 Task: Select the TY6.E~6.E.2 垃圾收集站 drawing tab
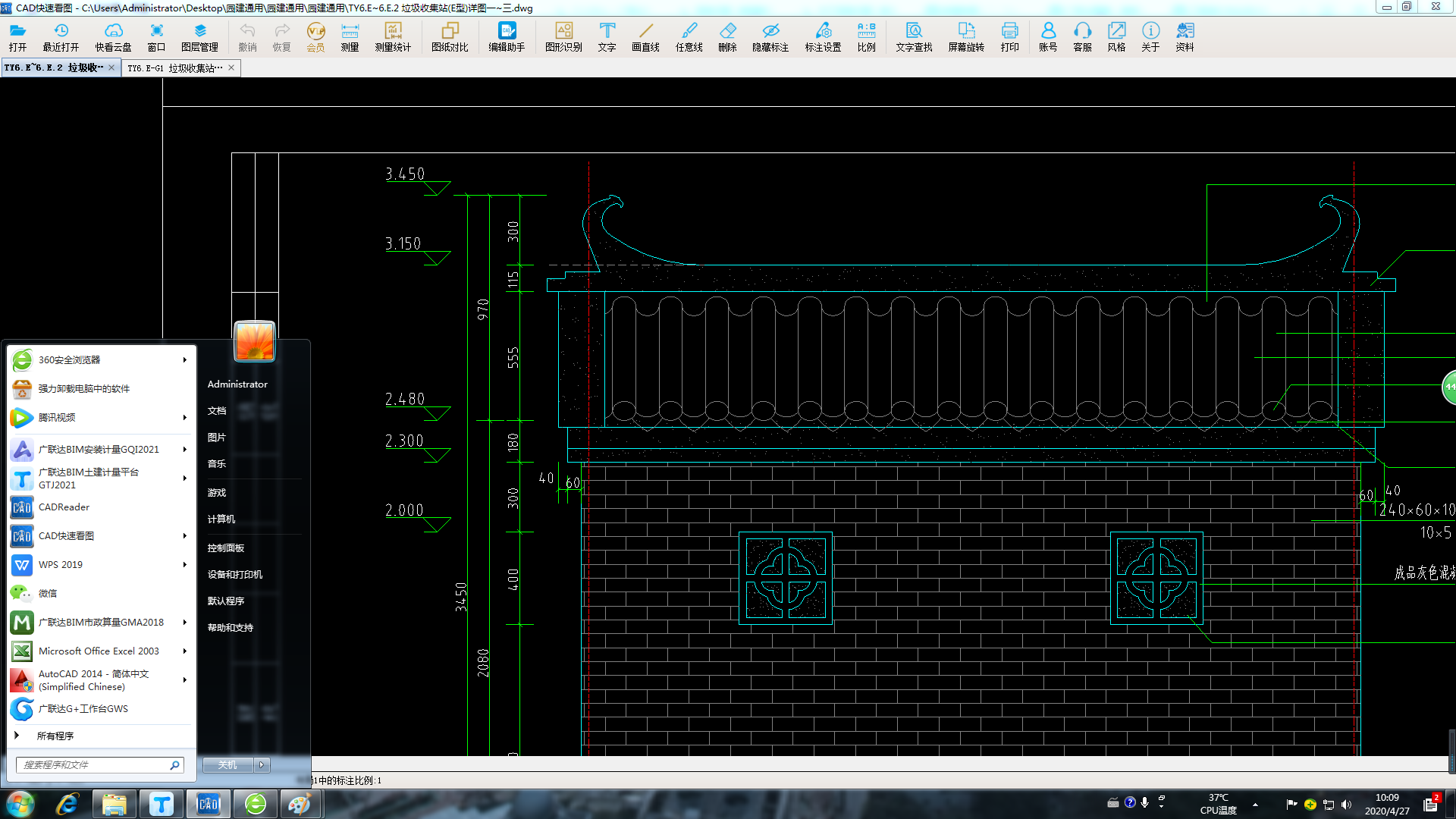(54, 68)
